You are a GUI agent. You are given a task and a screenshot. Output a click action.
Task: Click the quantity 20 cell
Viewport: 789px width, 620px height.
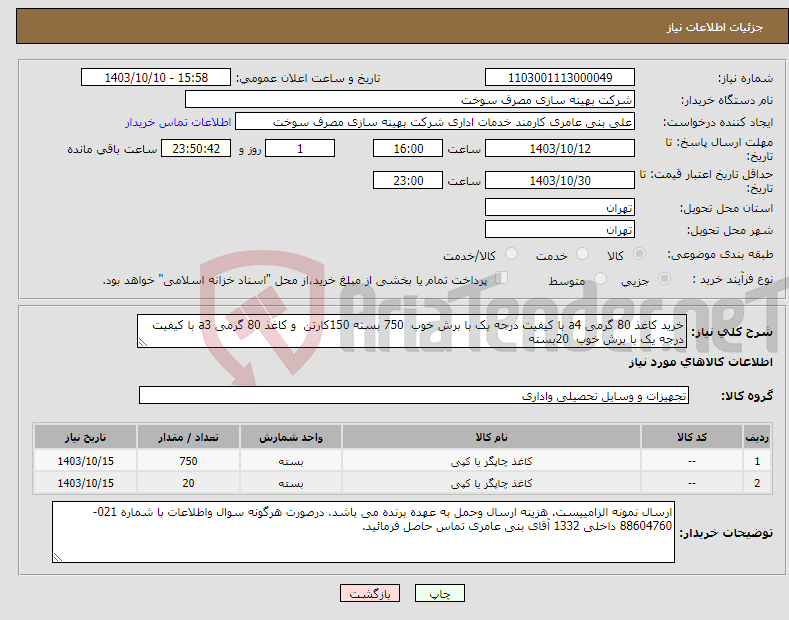click(x=188, y=483)
